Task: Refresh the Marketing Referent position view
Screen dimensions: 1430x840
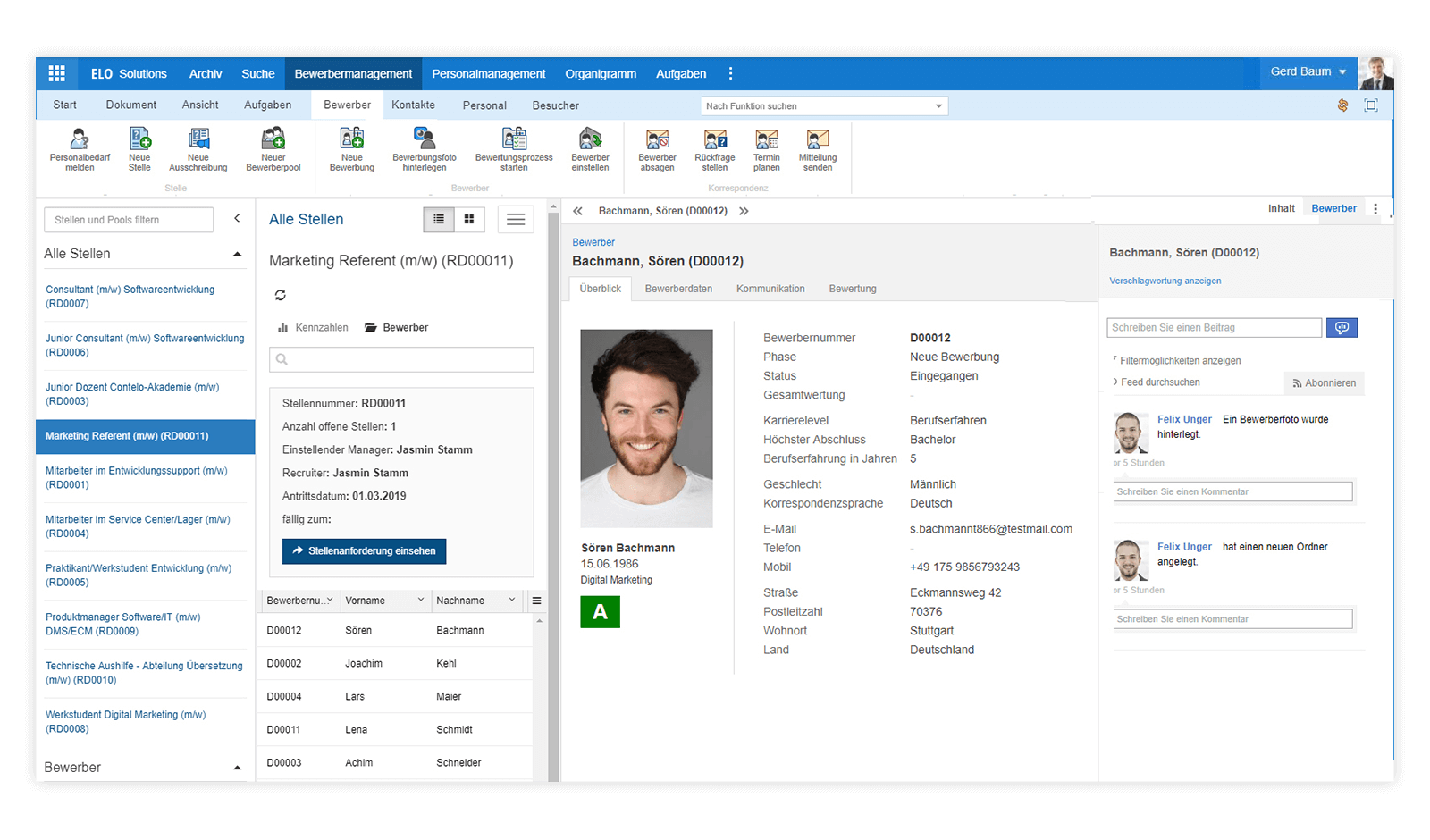Action: coord(281,295)
